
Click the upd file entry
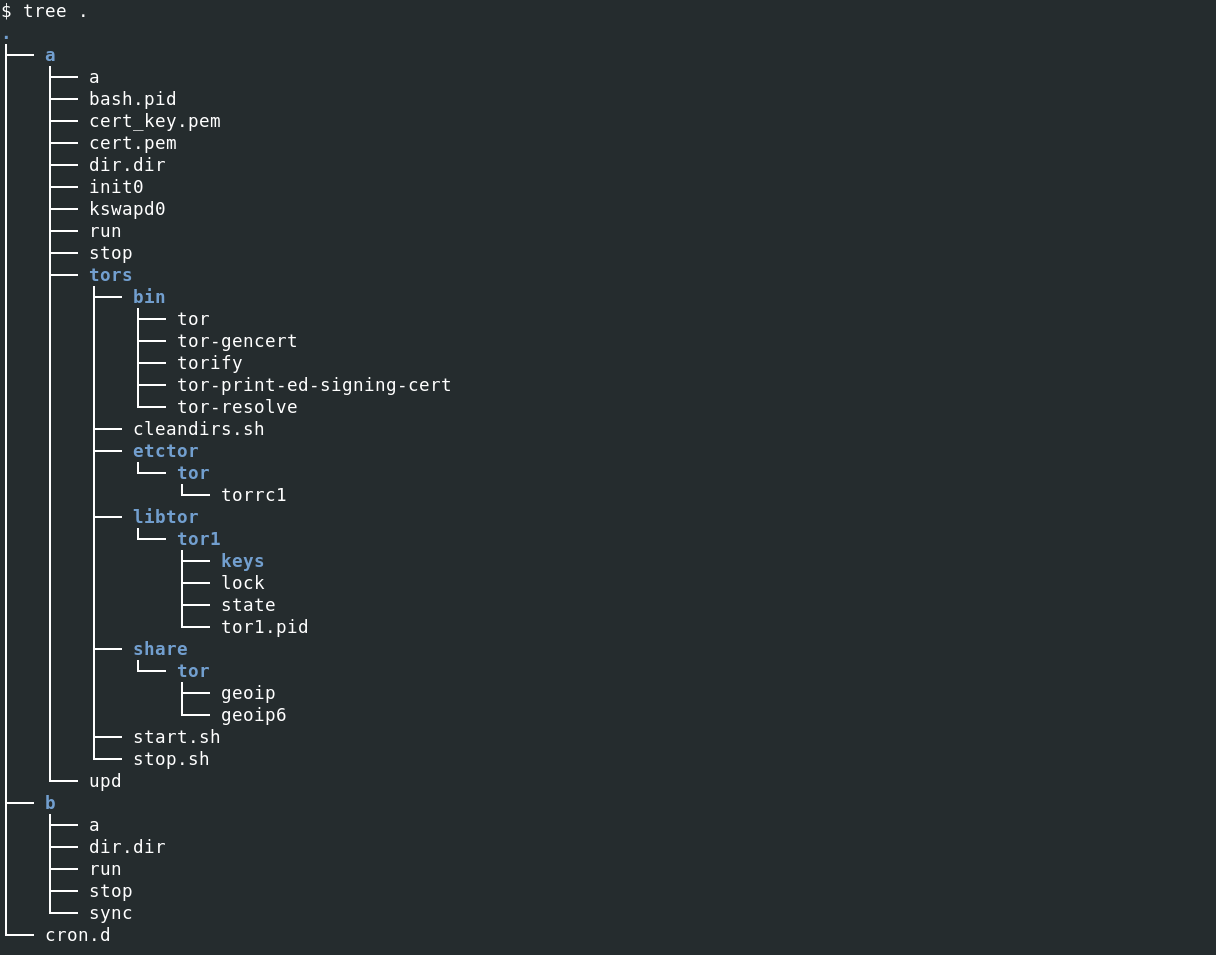[105, 781]
